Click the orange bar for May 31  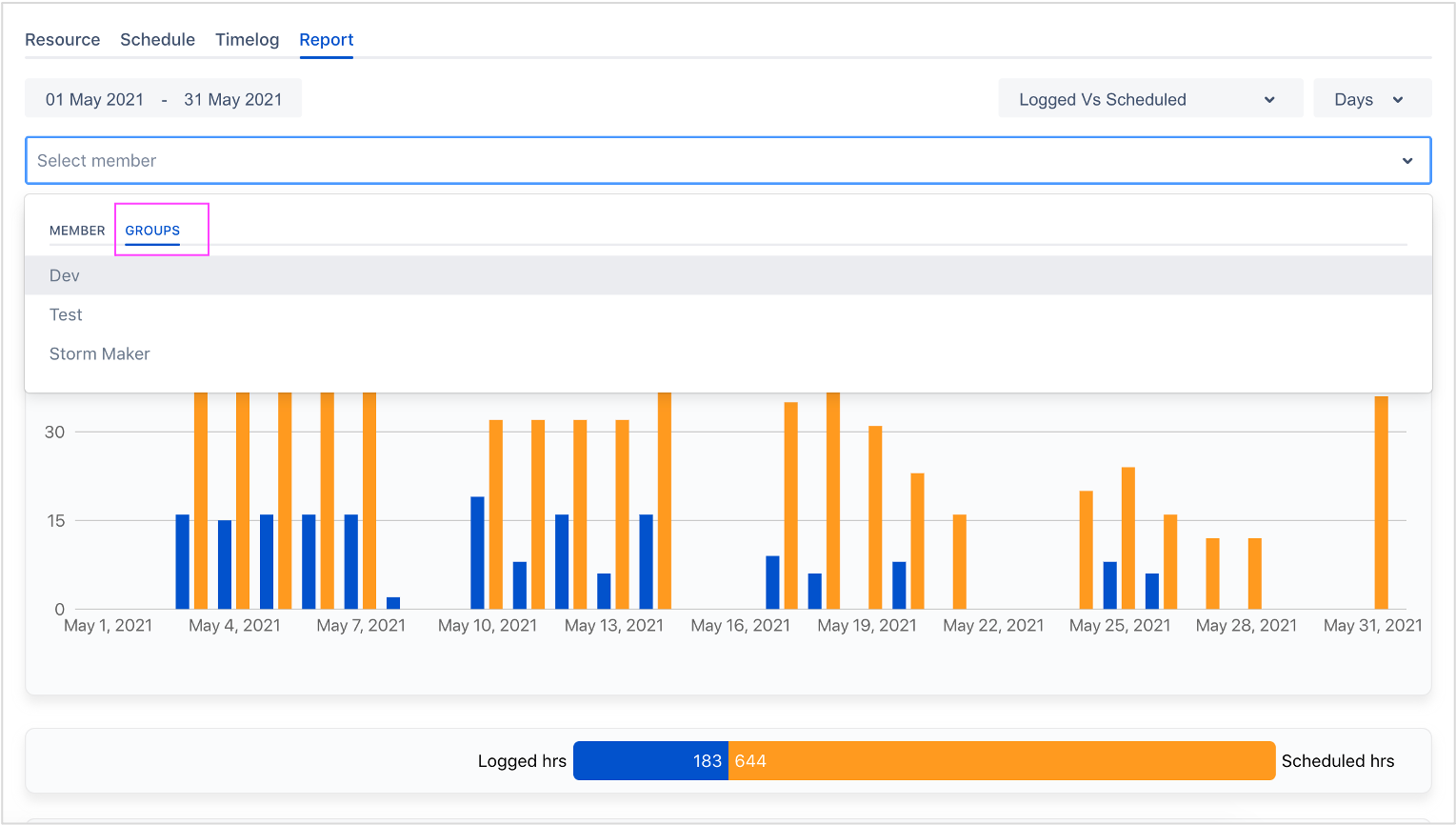pos(1381,505)
